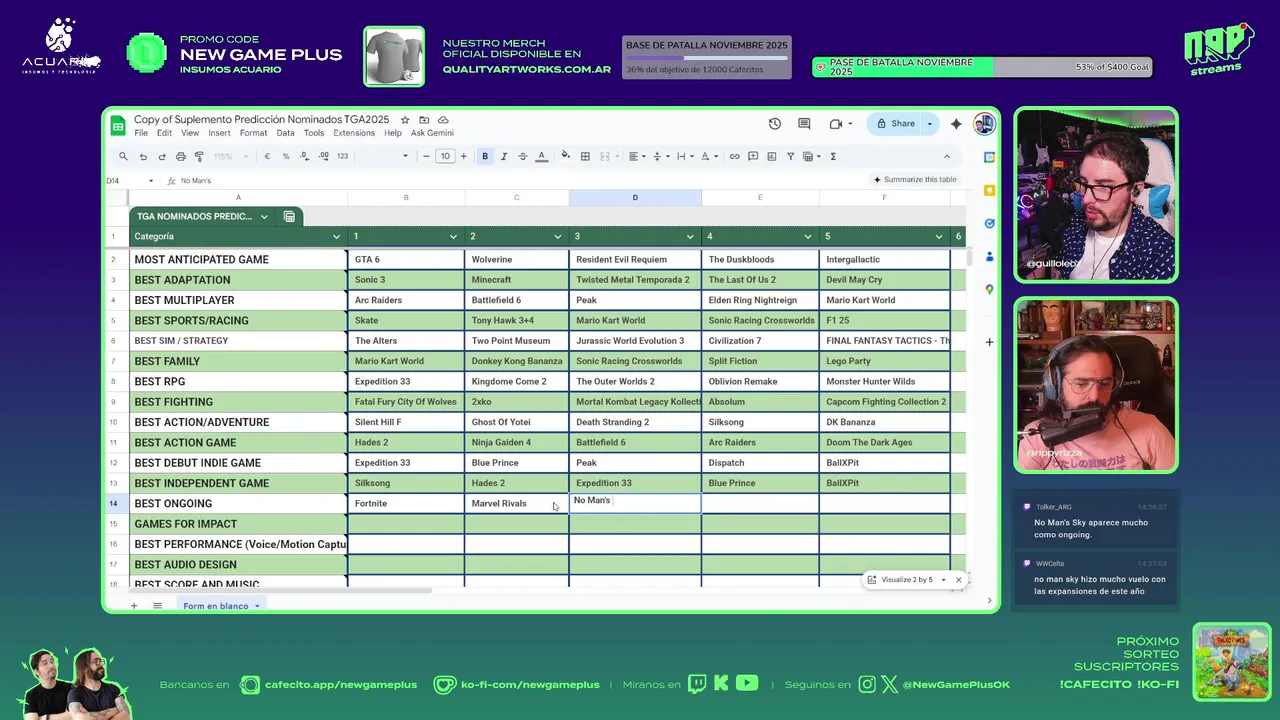Viewport: 1280px width, 720px height.
Task: Click the move to folder icon
Action: pyautogui.click(x=424, y=120)
